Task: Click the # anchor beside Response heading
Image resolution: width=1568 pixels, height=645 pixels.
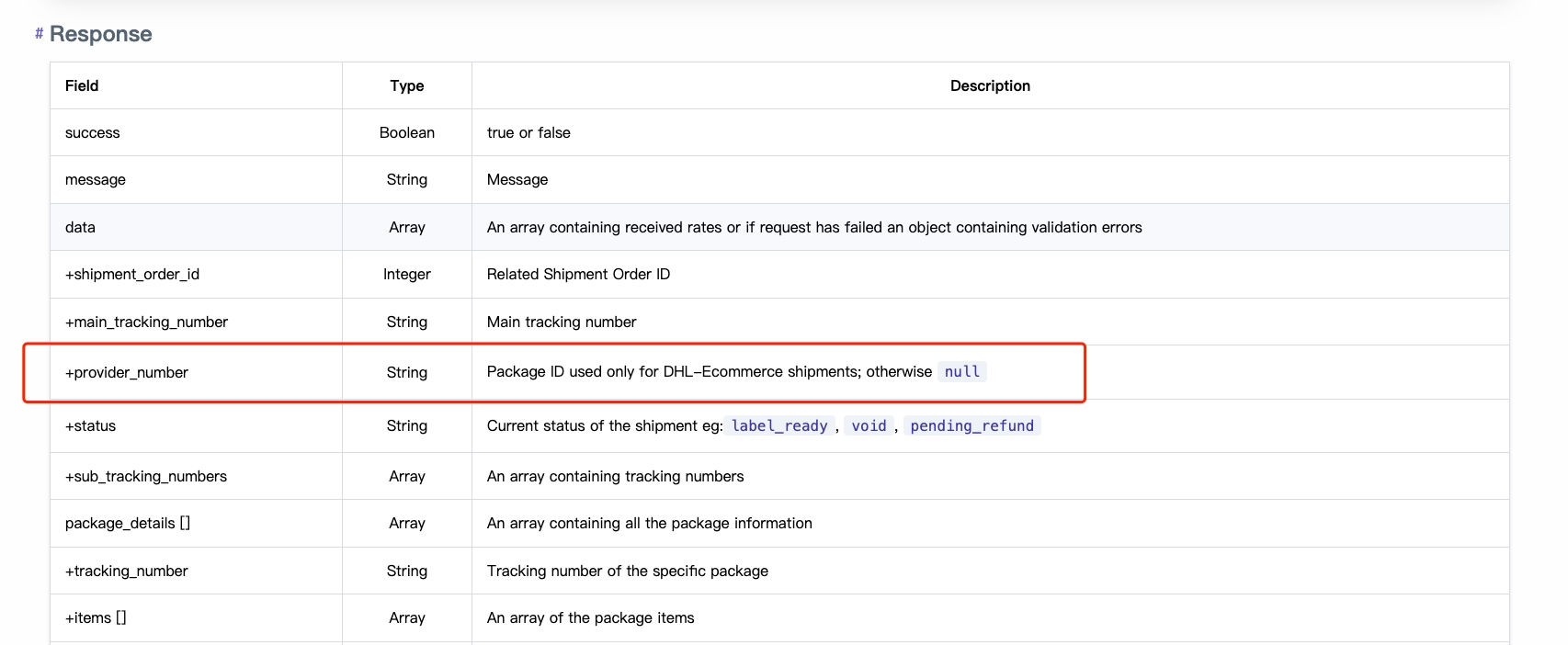Action: pyautogui.click(x=39, y=34)
